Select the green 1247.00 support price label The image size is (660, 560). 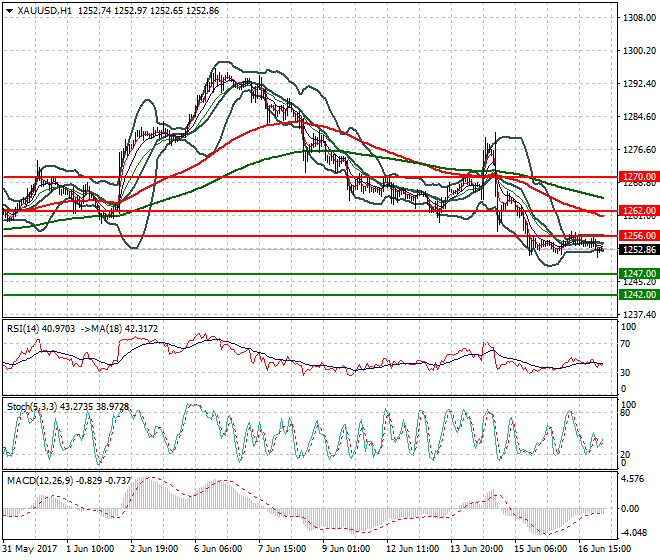[638, 273]
